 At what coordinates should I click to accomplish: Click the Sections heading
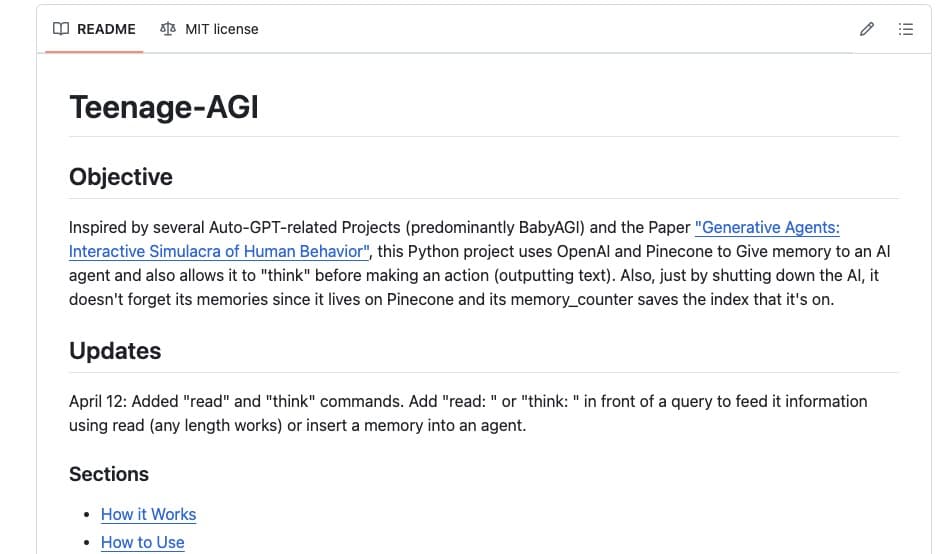point(109,474)
